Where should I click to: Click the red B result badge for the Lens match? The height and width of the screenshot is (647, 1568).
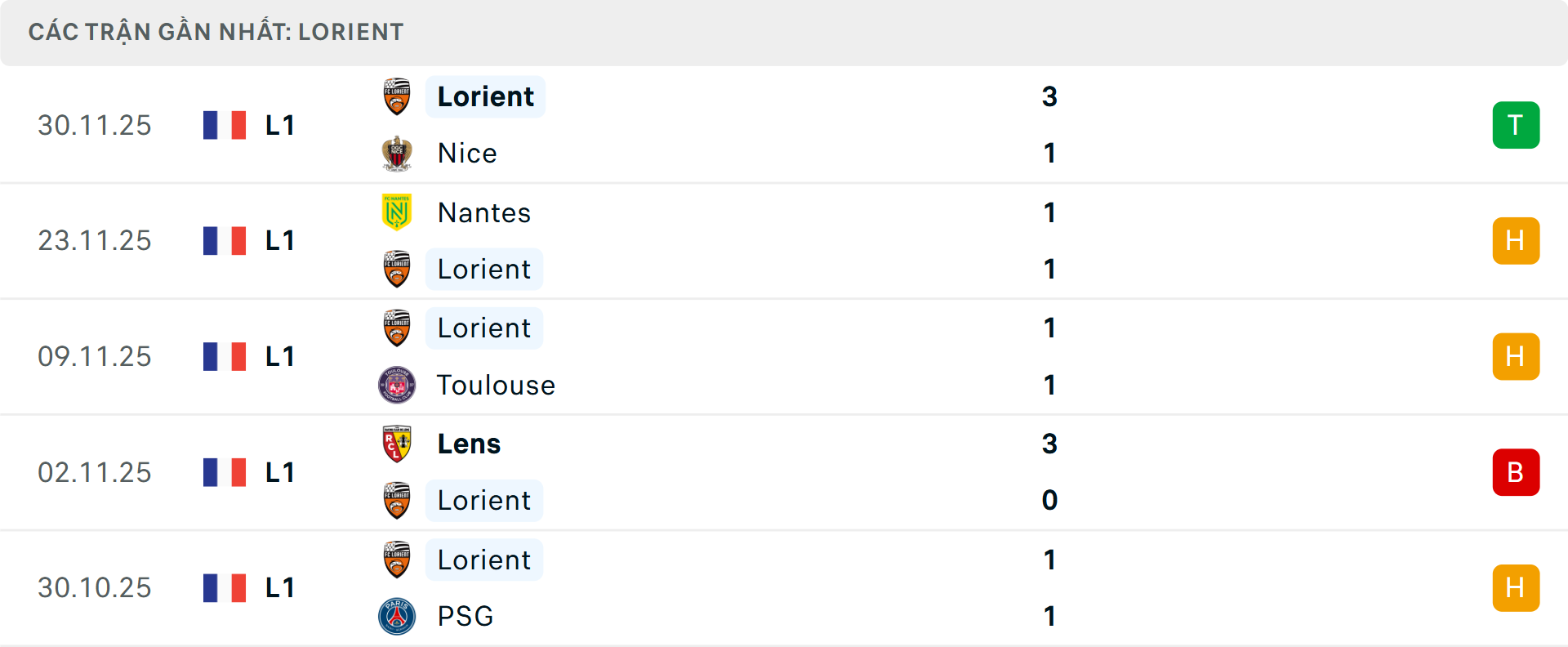pyautogui.click(x=1517, y=472)
